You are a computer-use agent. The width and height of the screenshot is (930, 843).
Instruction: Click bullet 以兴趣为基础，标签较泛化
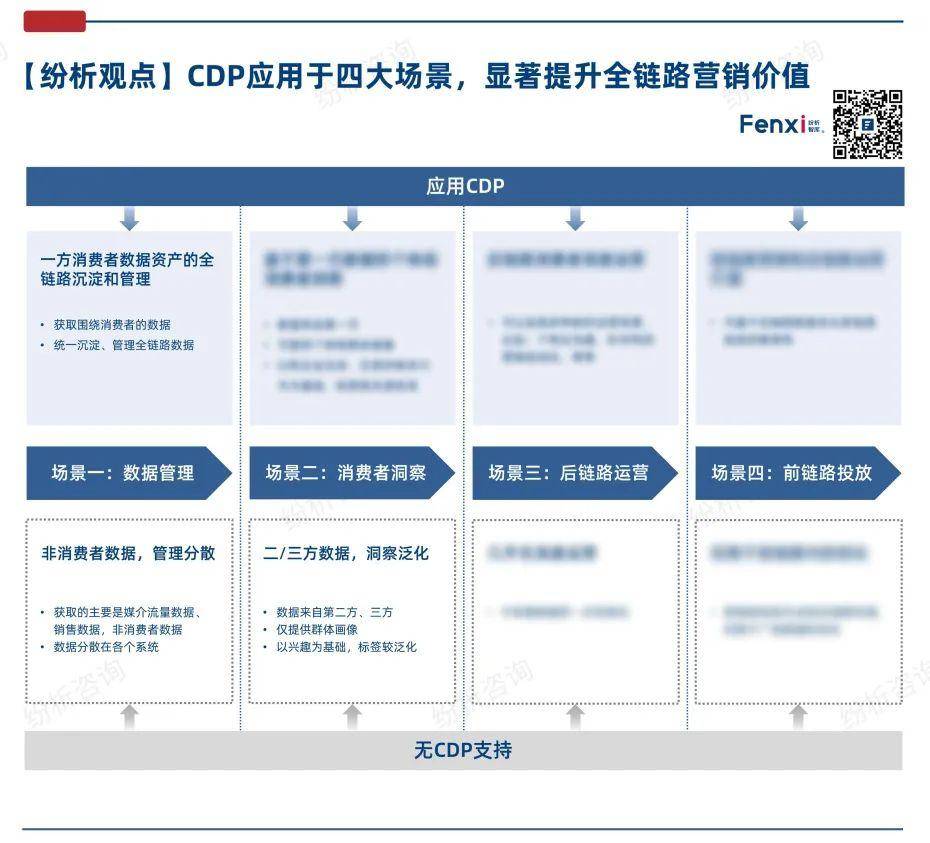point(346,647)
